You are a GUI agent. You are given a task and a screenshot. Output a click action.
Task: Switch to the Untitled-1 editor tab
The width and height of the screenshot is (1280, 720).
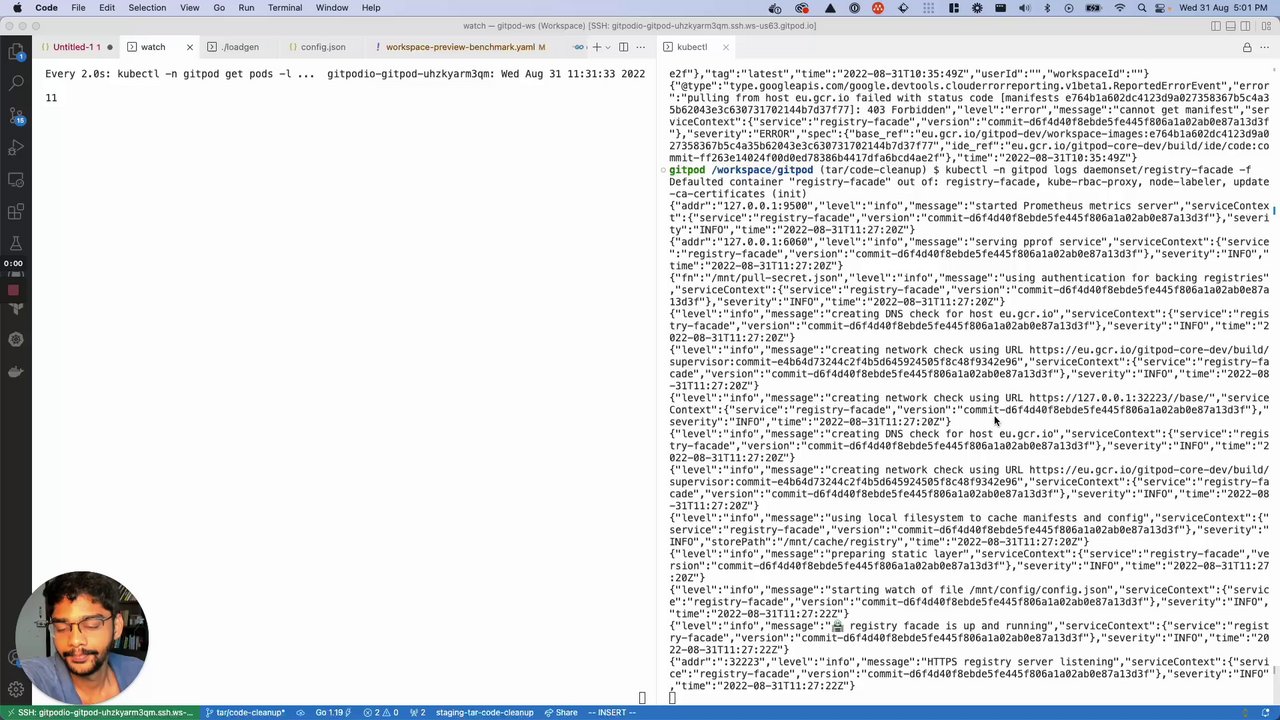click(x=75, y=47)
